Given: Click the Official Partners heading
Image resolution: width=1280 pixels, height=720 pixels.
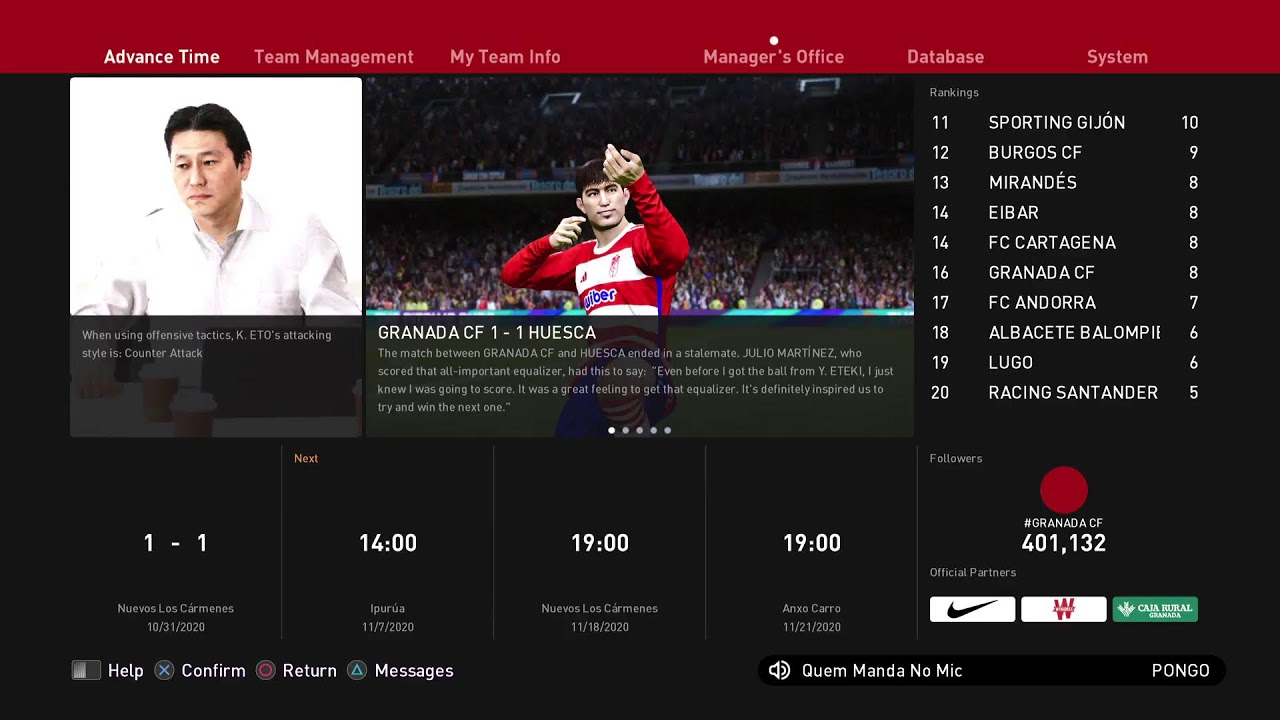Looking at the screenshot, I should pyautogui.click(x=973, y=572).
